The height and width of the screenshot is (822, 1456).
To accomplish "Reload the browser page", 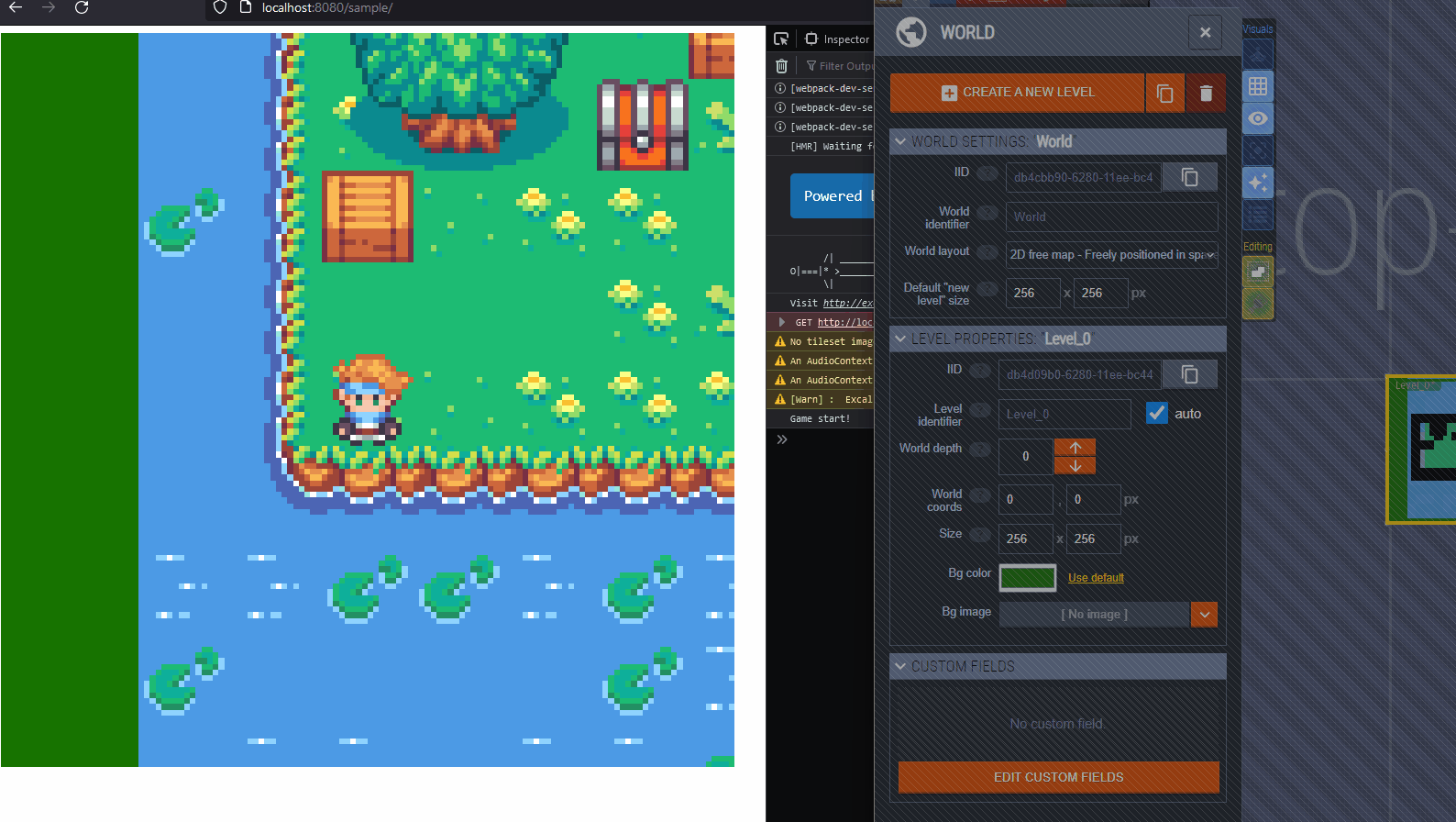I will [x=82, y=8].
